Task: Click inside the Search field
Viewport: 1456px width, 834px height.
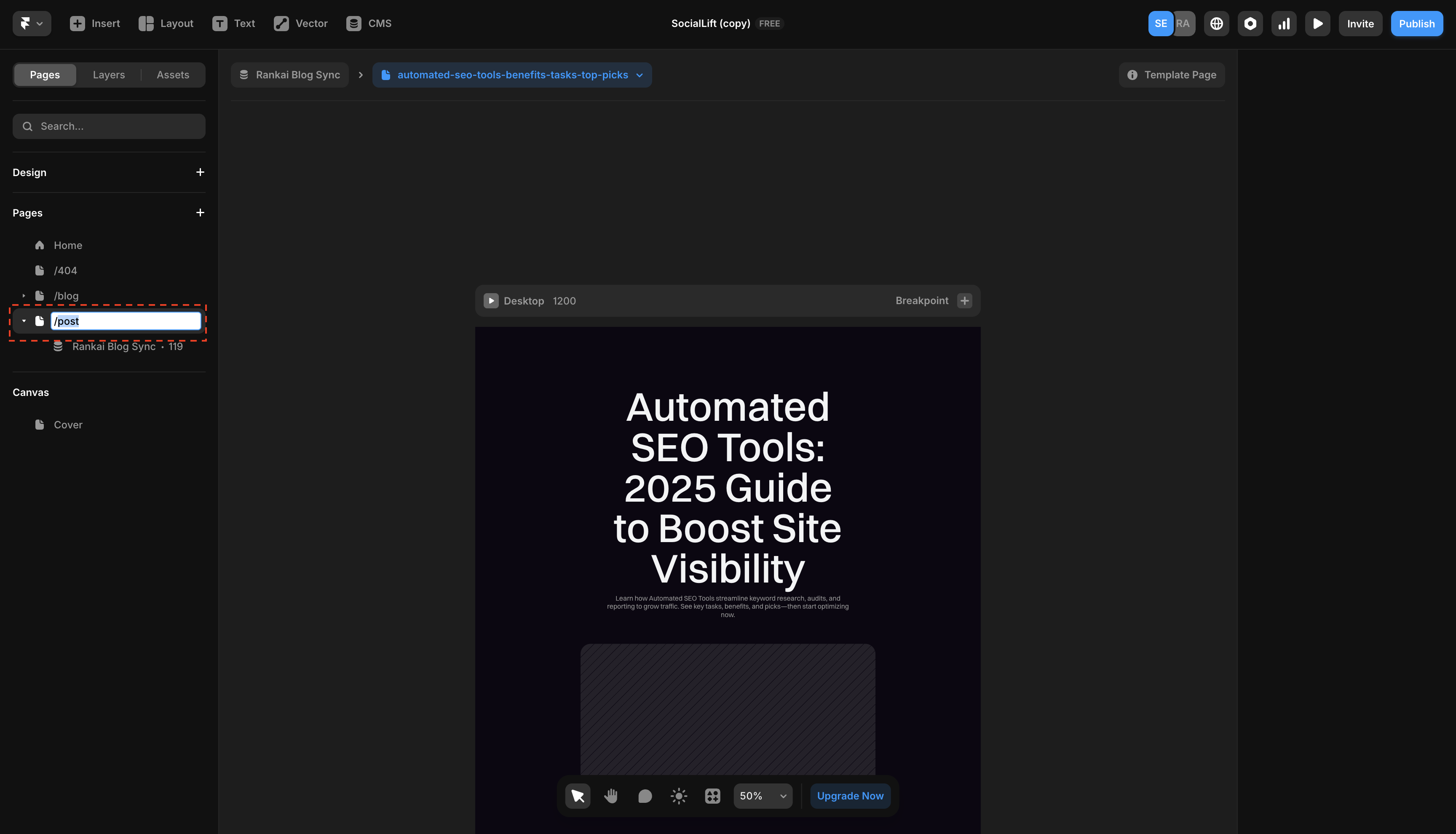Action: coord(109,126)
